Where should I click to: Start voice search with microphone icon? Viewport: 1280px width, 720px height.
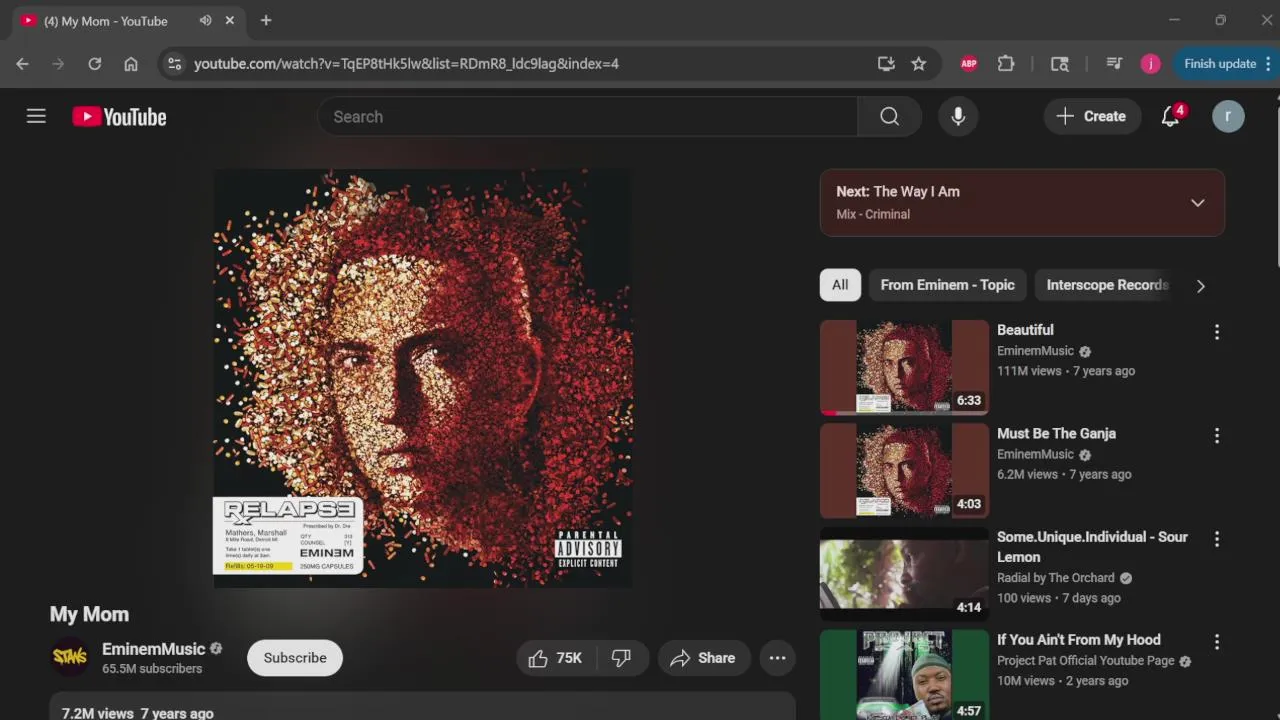coord(958,117)
